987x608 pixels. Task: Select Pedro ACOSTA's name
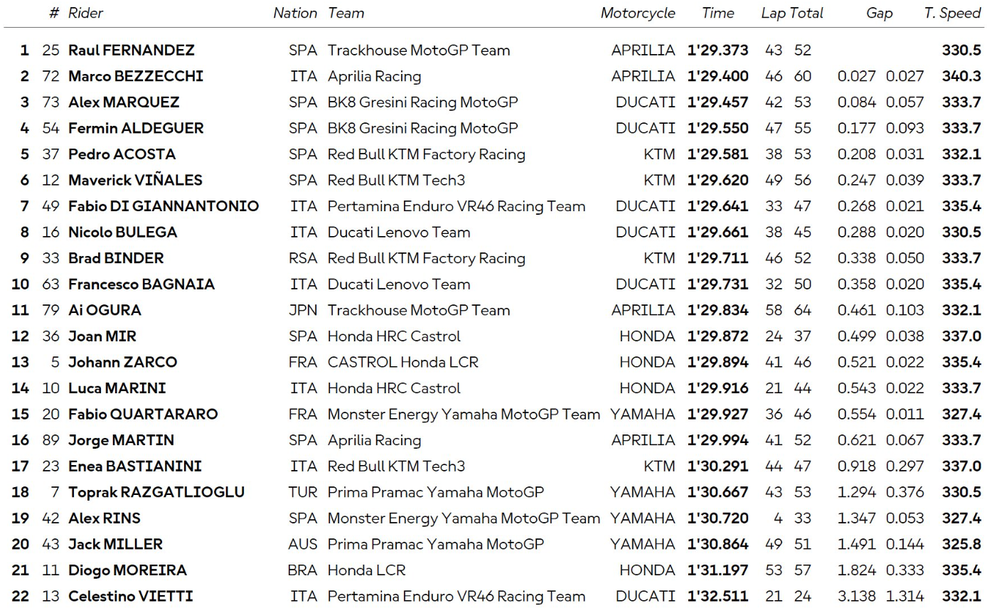(x=121, y=154)
